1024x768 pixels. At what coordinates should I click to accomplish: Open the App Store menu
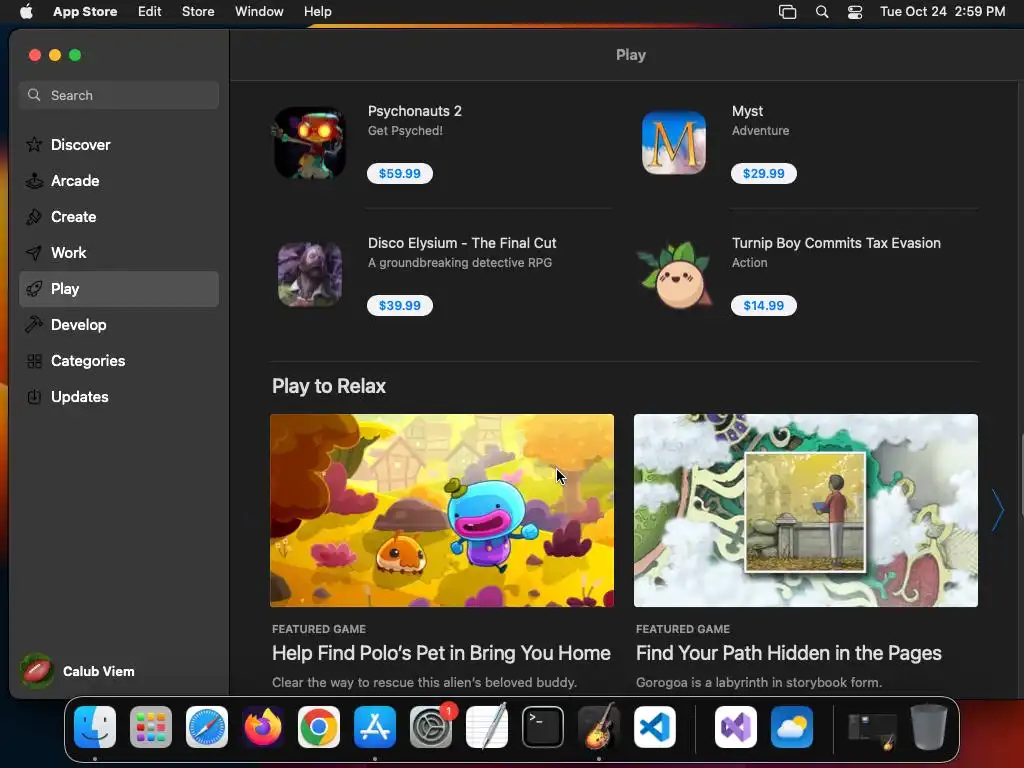[85, 12]
